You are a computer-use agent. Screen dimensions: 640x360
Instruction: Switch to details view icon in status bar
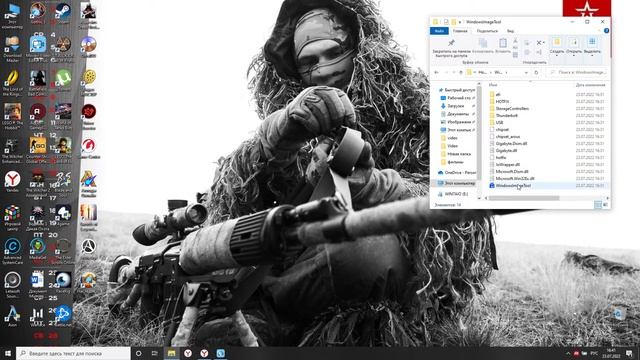coord(598,204)
